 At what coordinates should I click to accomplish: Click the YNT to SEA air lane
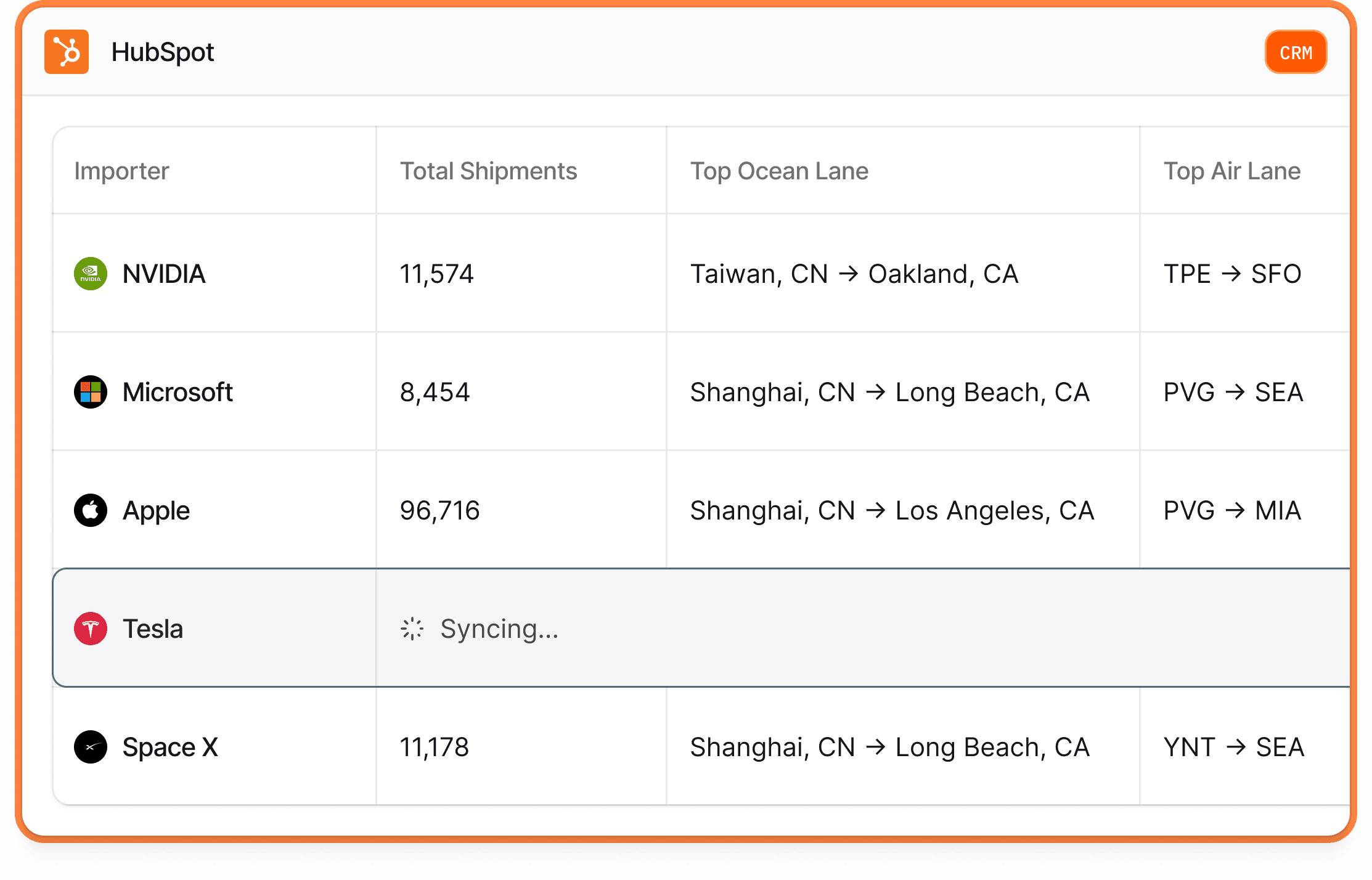pyautogui.click(x=1233, y=747)
